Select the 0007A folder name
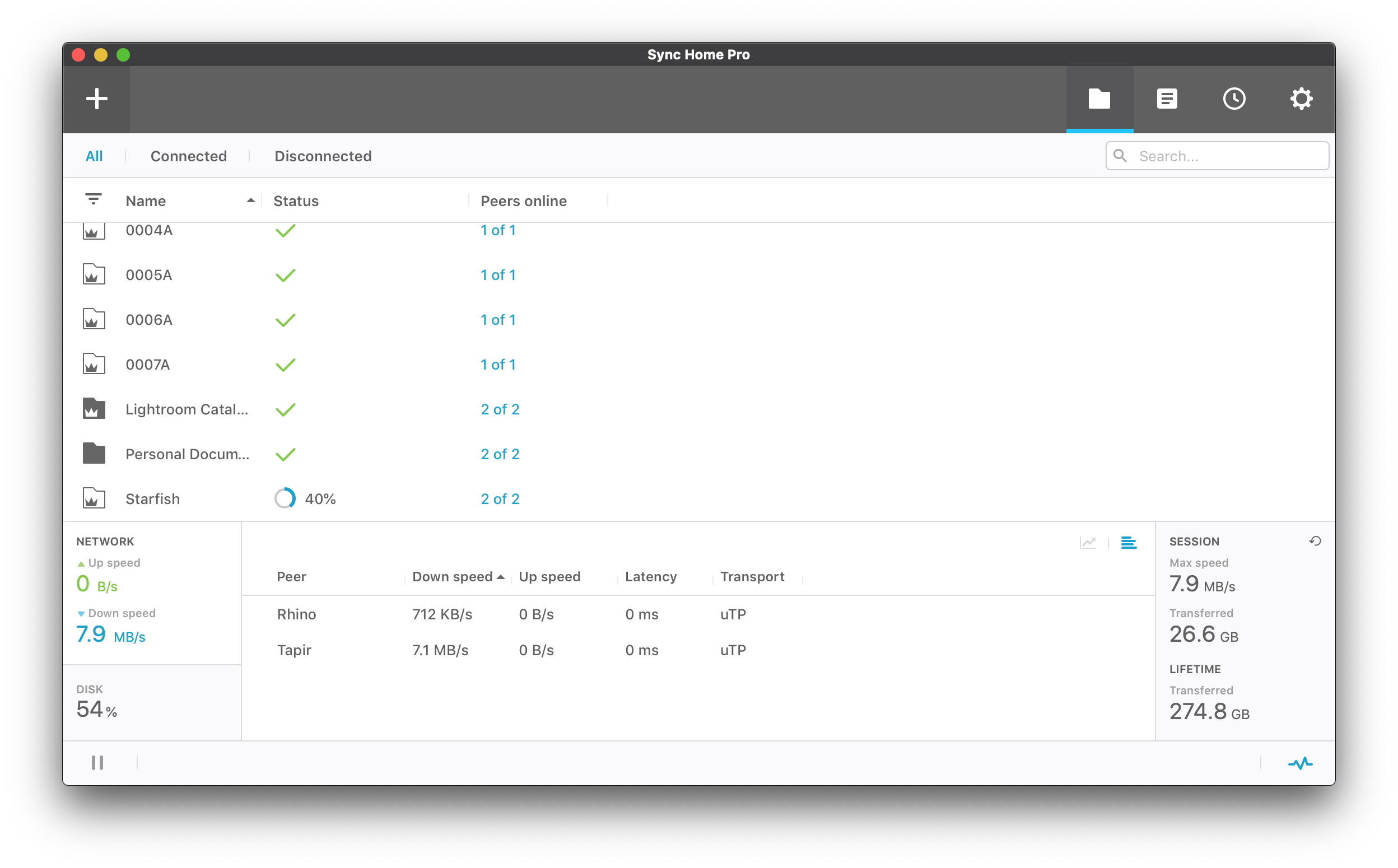The image size is (1398, 868). (x=148, y=365)
